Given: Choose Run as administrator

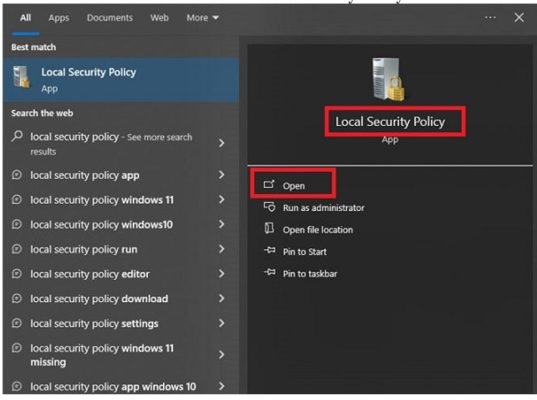Looking at the screenshot, I should (323, 208).
